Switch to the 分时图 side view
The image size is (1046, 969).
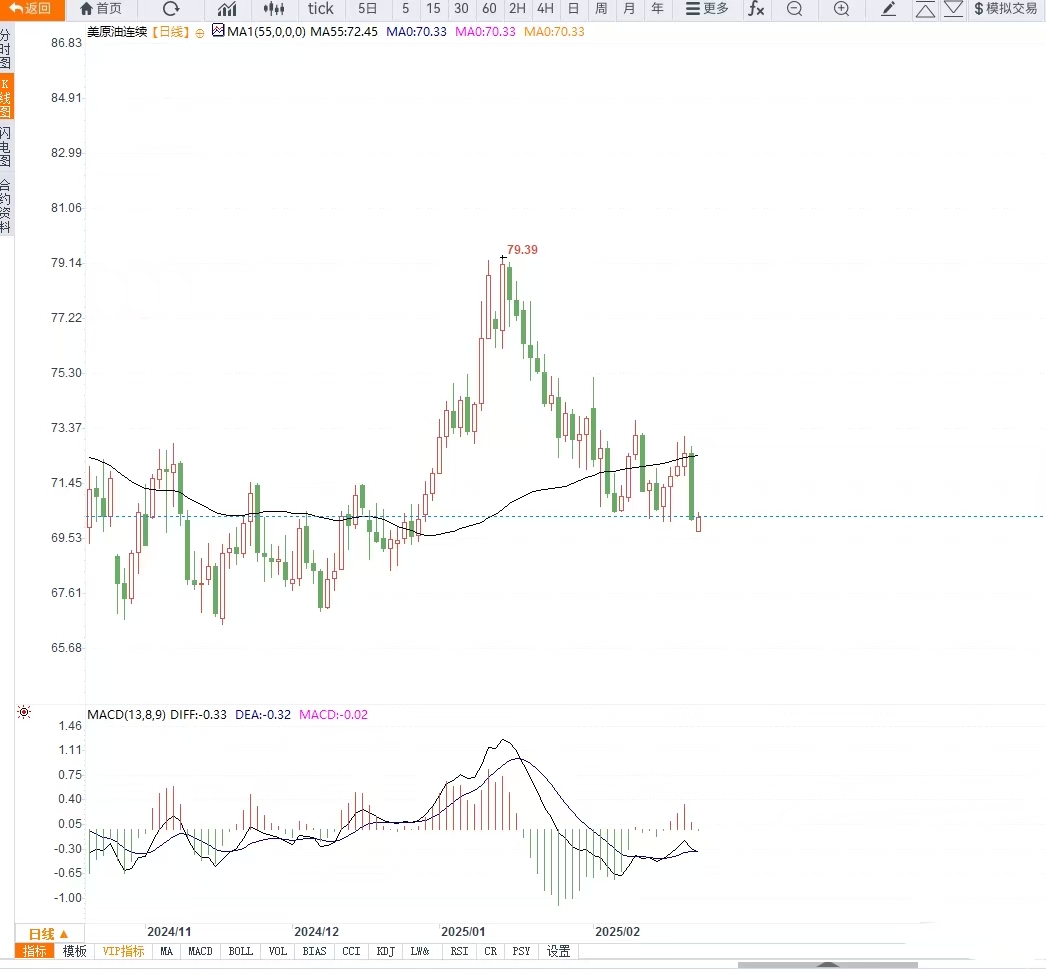tap(6, 49)
